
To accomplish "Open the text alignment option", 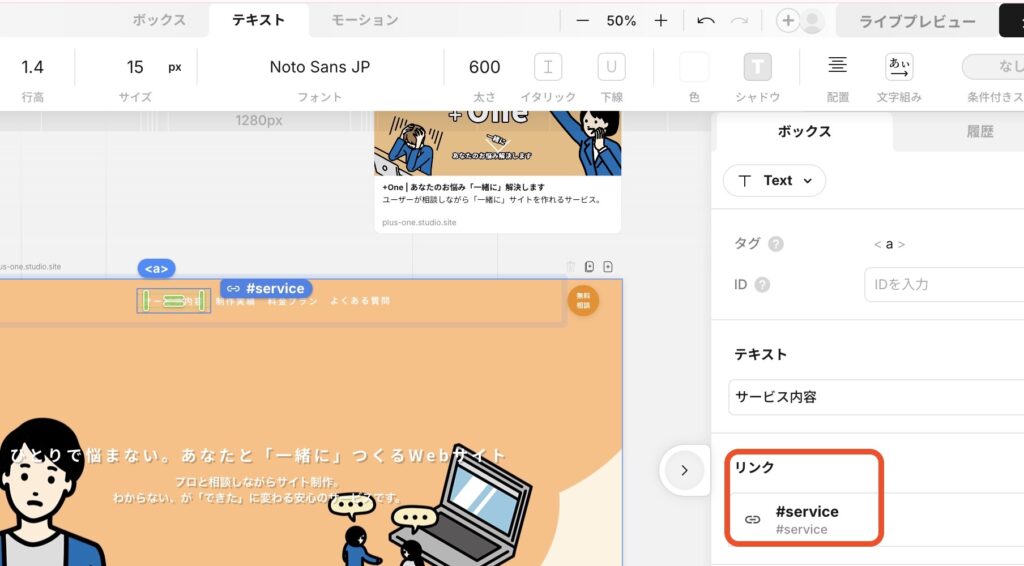I will click(x=837, y=65).
